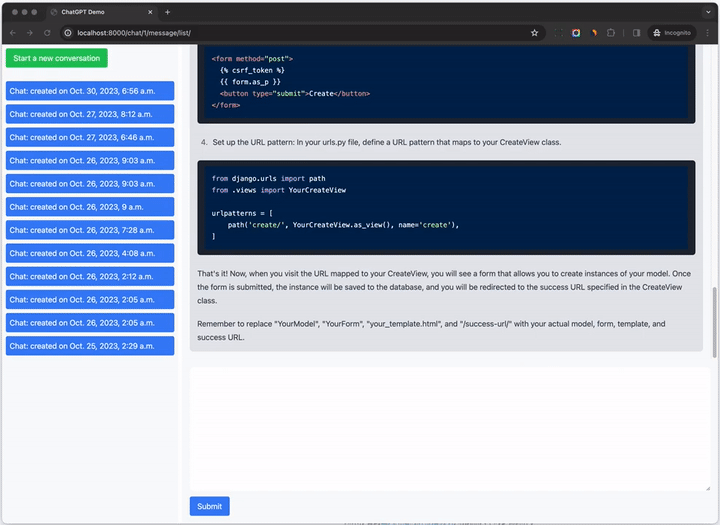Click the urlpatterns code line
Screen dimensions: 720x525
click(x=242, y=213)
